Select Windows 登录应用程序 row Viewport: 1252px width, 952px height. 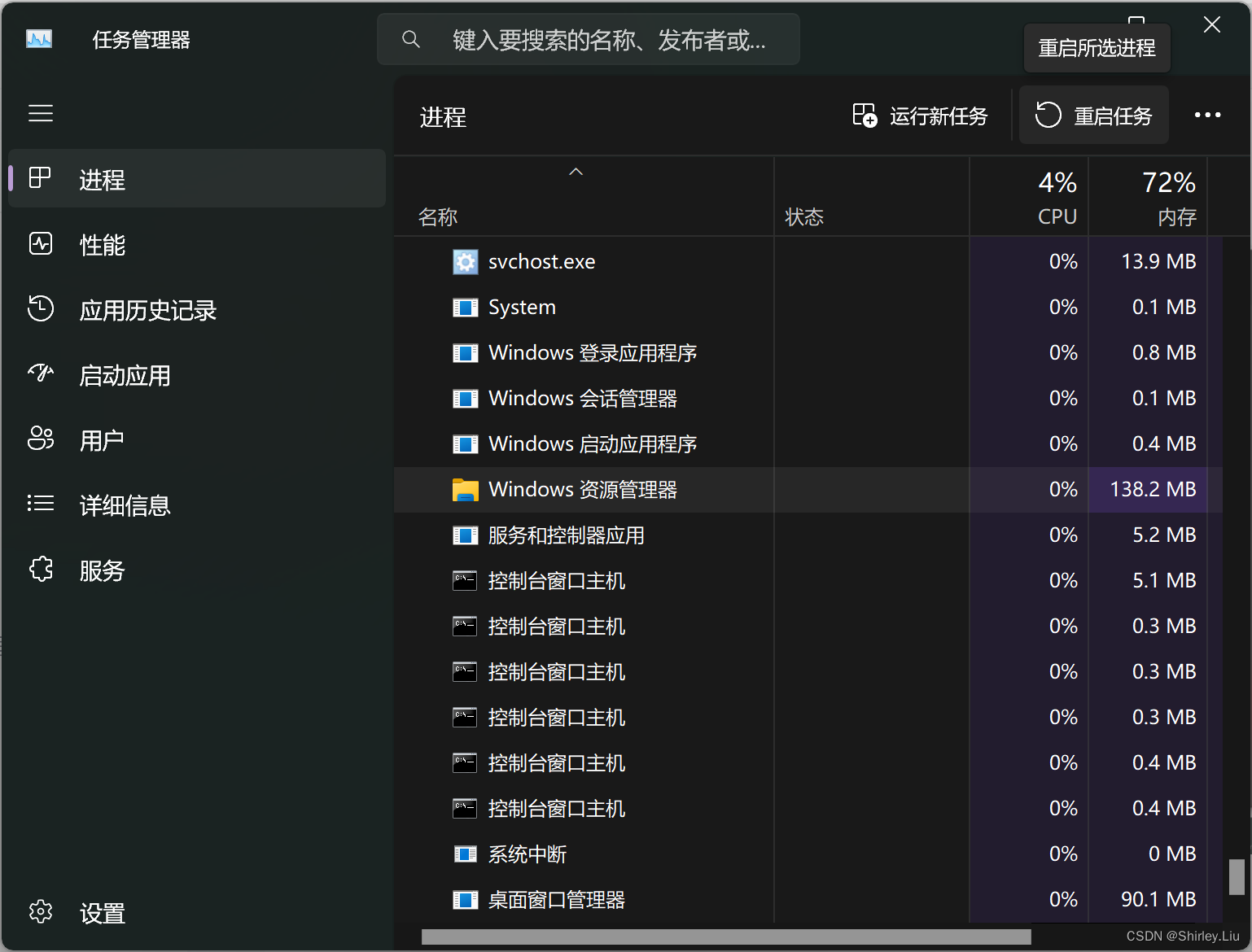click(x=808, y=352)
